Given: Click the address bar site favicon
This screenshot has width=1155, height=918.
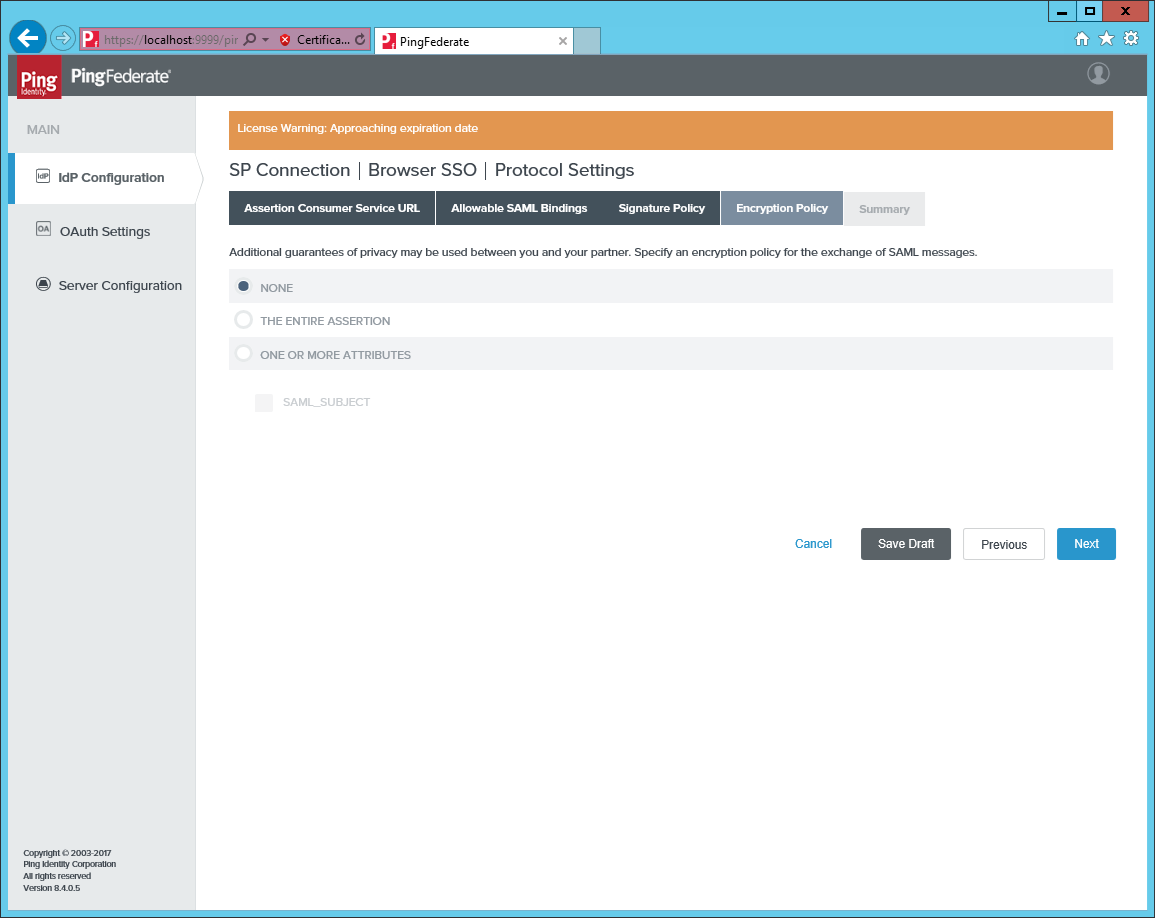Looking at the screenshot, I should (x=90, y=39).
